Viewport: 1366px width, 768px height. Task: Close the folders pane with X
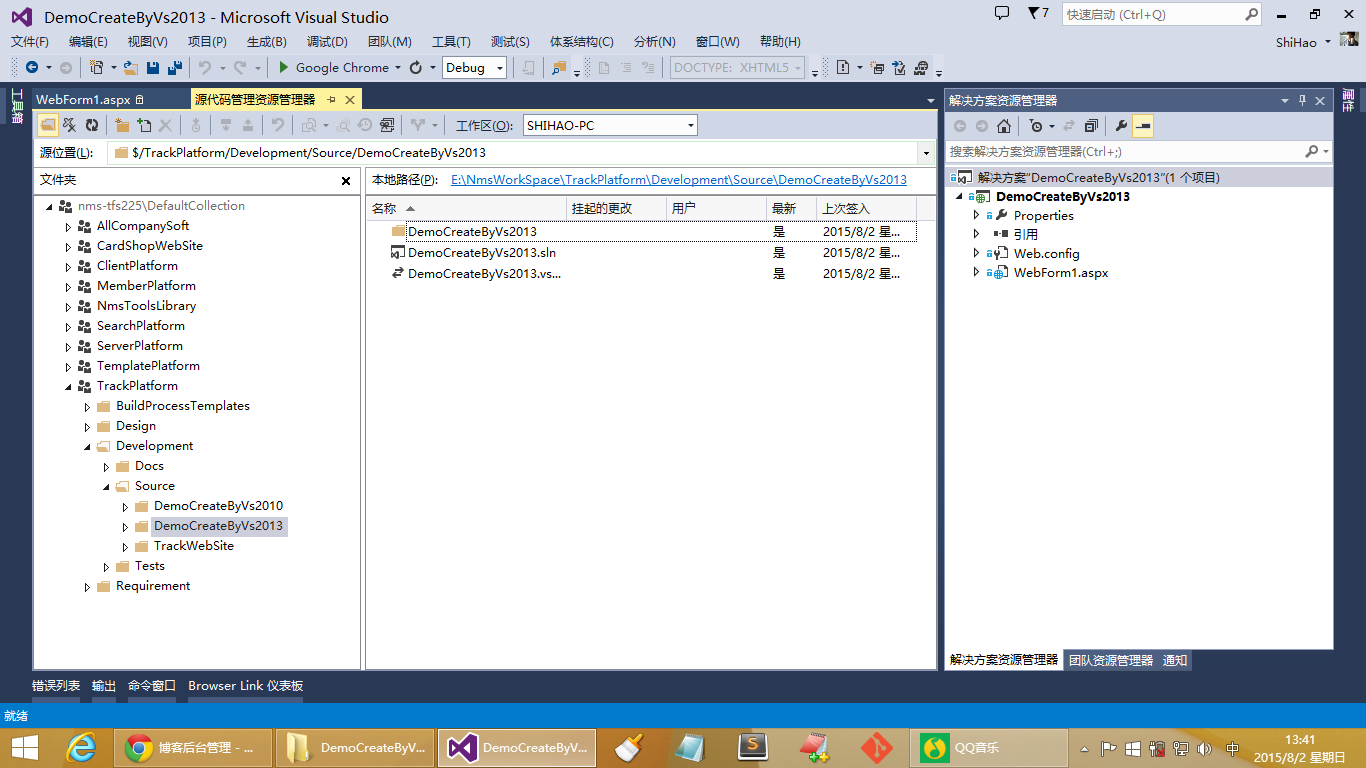(x=346, y=181)
